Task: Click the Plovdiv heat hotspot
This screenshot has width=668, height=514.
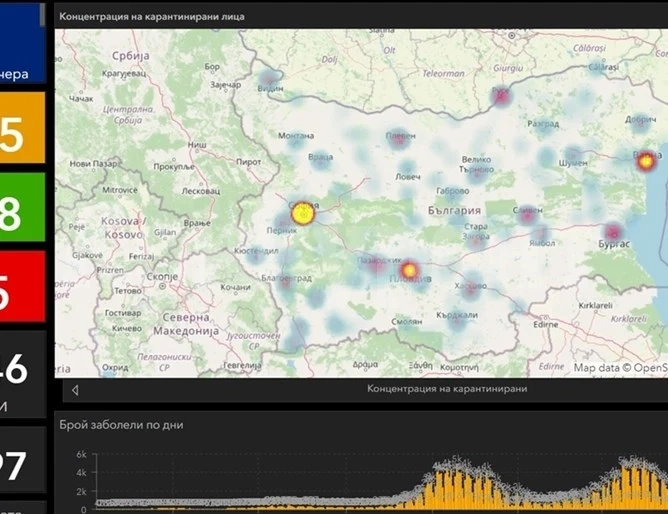Action: pos(409,270)
